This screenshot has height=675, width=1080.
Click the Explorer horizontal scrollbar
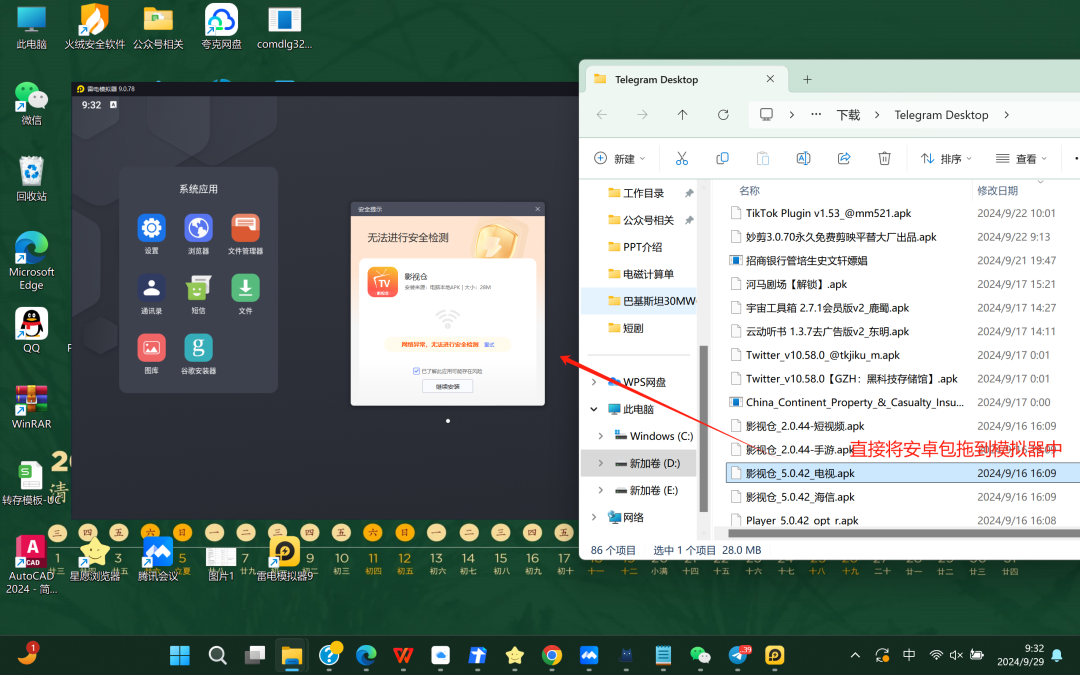pyautogui.click(x=904, y=532)
